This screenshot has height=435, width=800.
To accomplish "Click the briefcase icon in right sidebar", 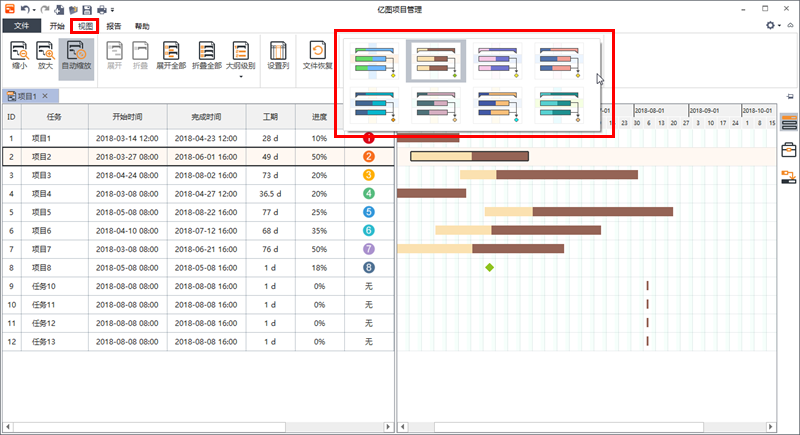I will tap(789, 149).
